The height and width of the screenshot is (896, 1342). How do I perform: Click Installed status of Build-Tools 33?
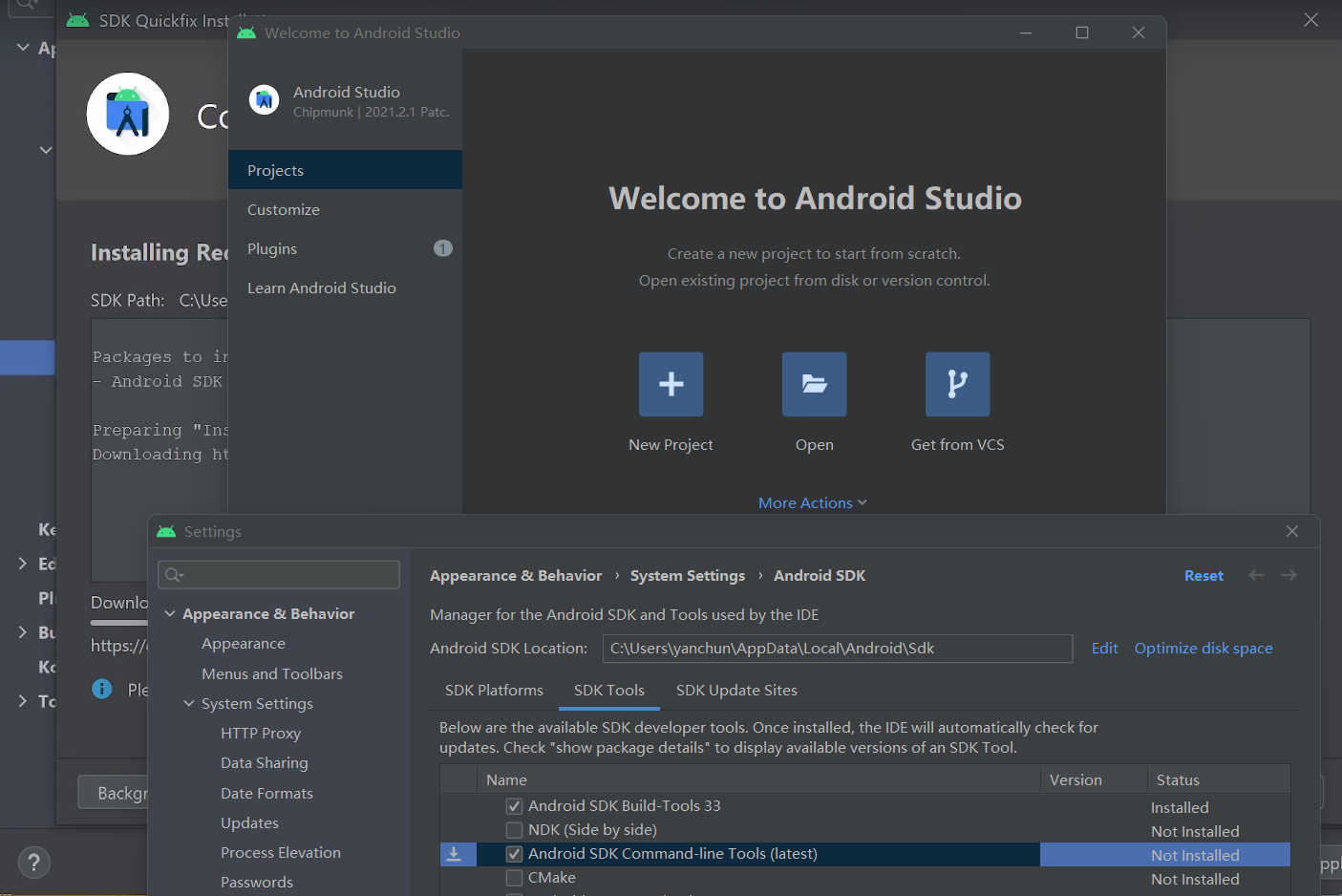tap(1180, 807)
